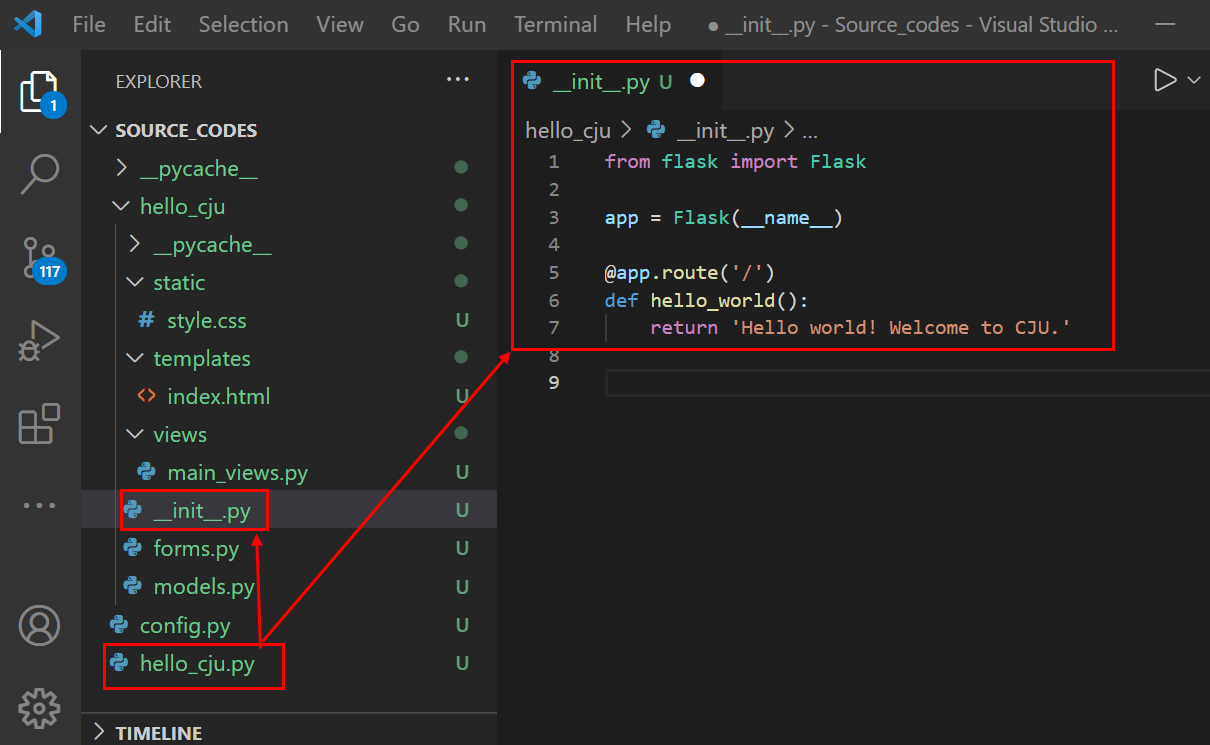
Task: Click the 'Hello world! Welcome to CJU.' string
Action: click(902, 327)
